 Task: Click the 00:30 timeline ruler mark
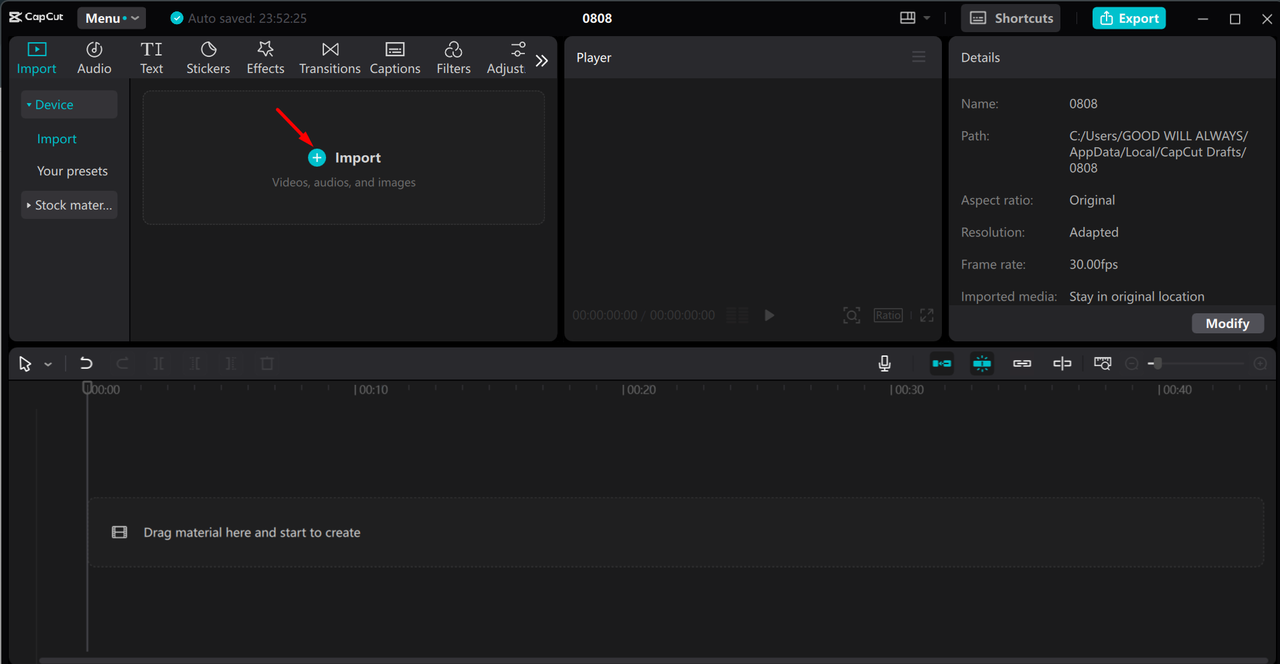[908, 390]
